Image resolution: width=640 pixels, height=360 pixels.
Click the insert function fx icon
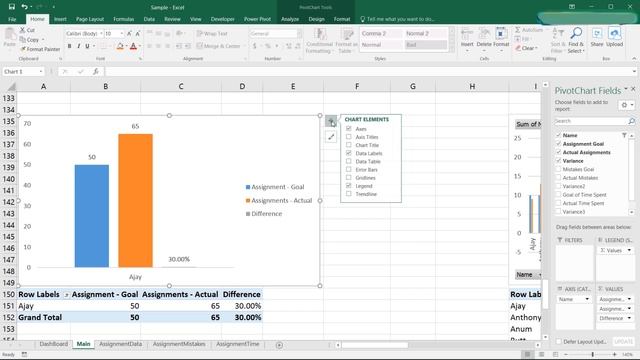96,71
